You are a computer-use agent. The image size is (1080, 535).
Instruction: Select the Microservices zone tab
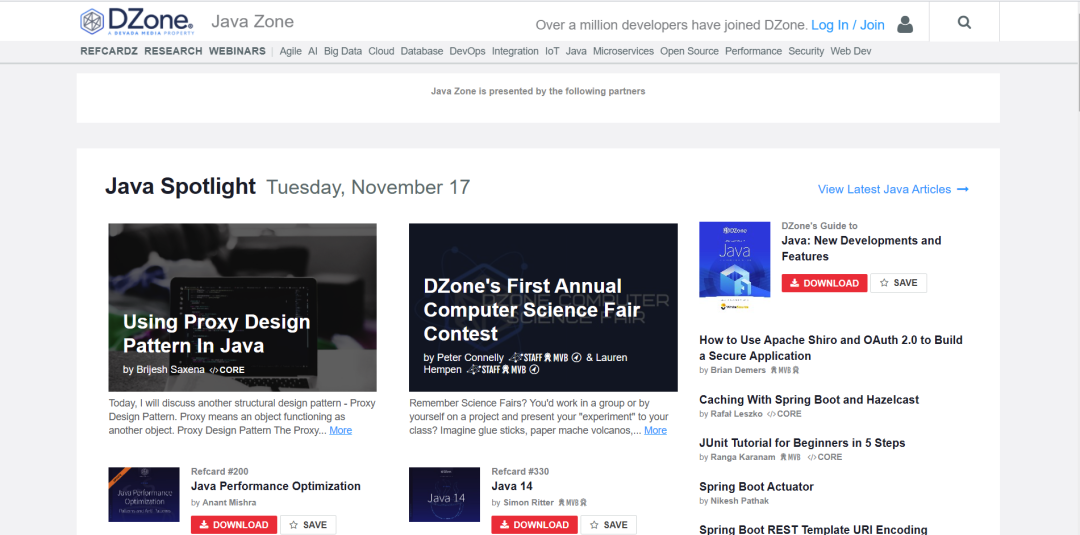tap(623, 51)
